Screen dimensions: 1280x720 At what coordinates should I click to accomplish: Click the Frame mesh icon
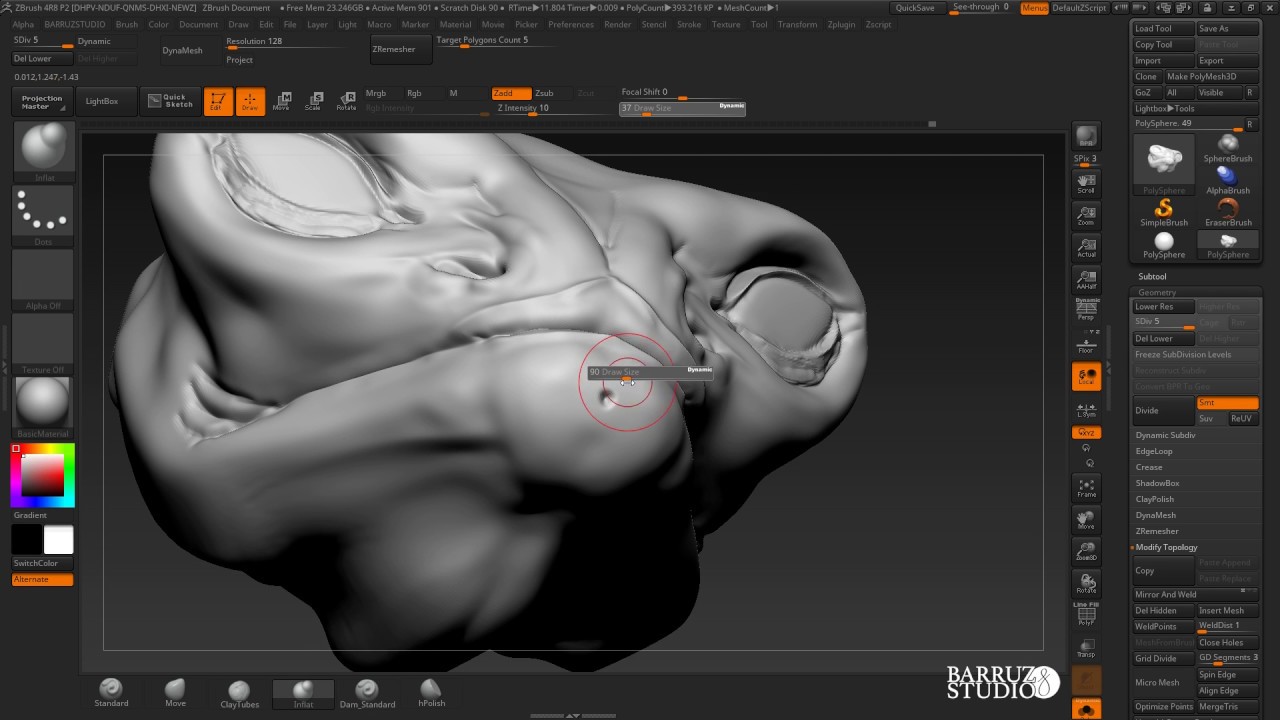coord(1086,488)
